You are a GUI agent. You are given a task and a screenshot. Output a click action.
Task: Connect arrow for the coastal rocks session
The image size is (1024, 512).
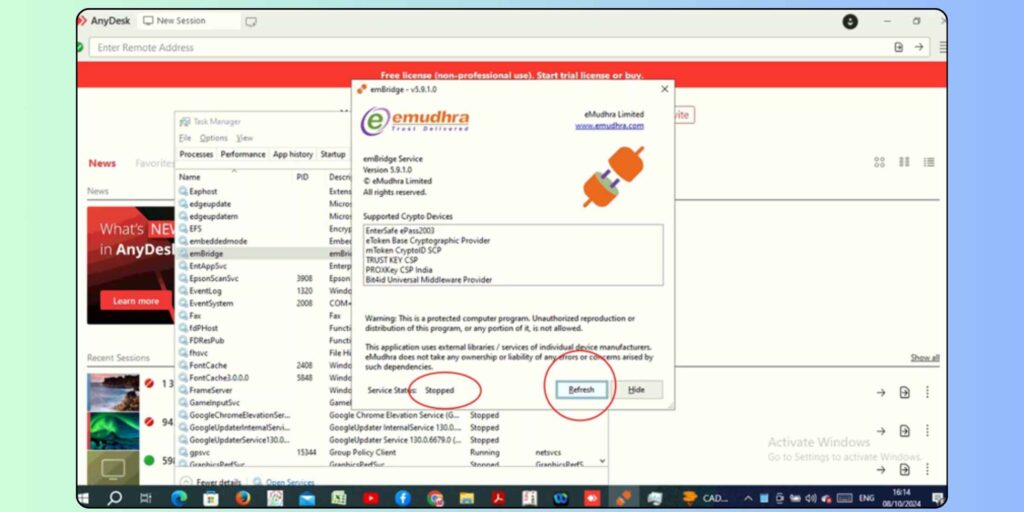(881, 392)
